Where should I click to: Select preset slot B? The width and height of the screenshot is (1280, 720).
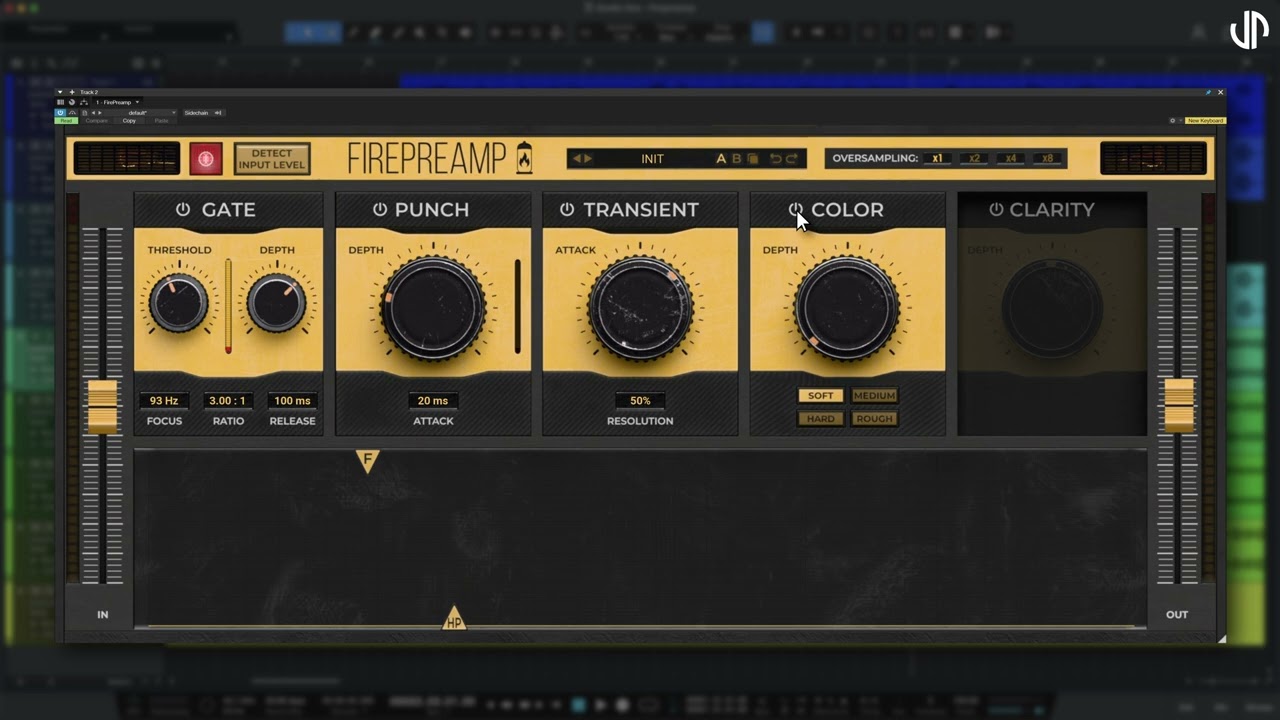tap(737, 159)
